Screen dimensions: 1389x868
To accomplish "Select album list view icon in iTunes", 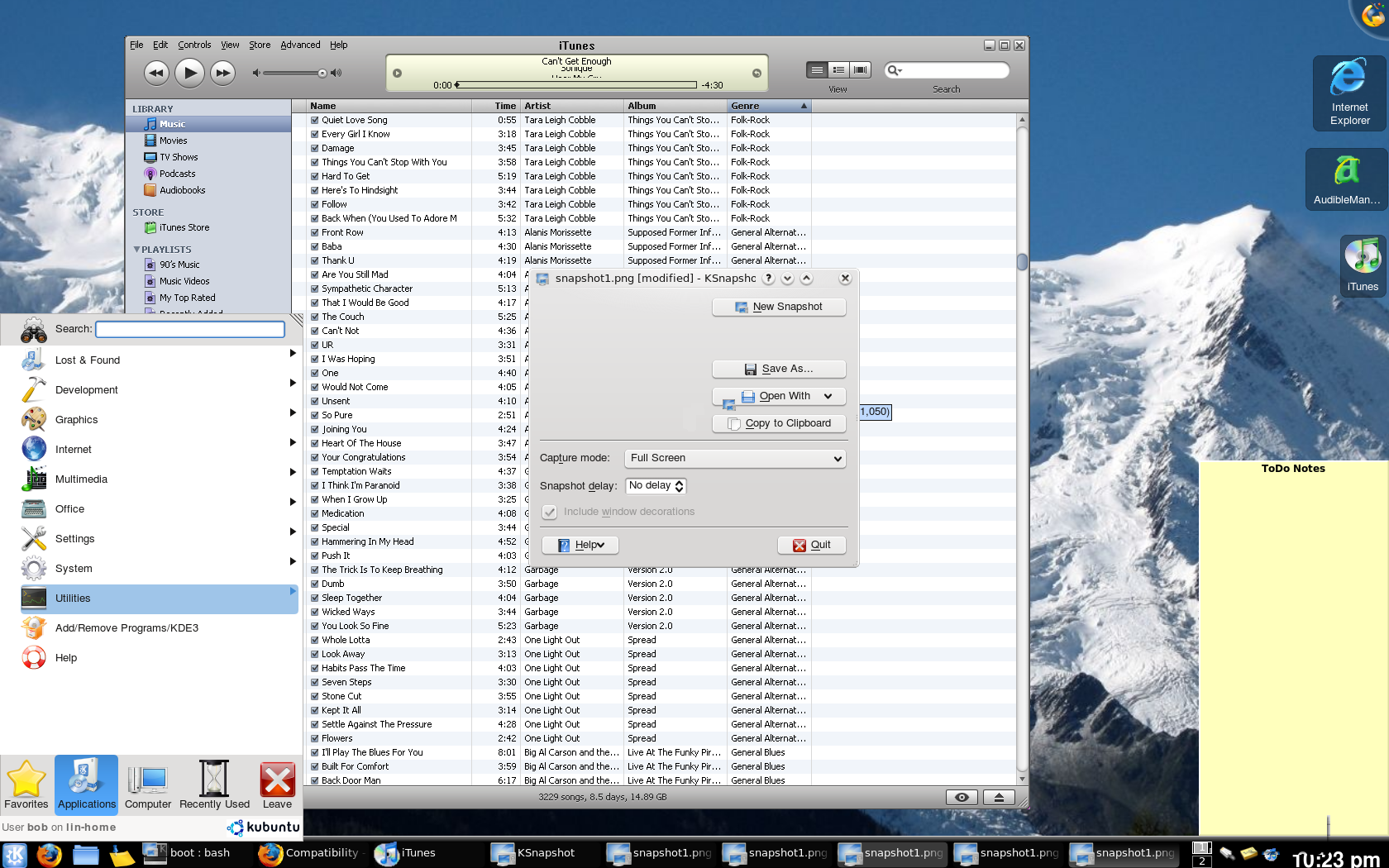I will click(x=838, y=70).
